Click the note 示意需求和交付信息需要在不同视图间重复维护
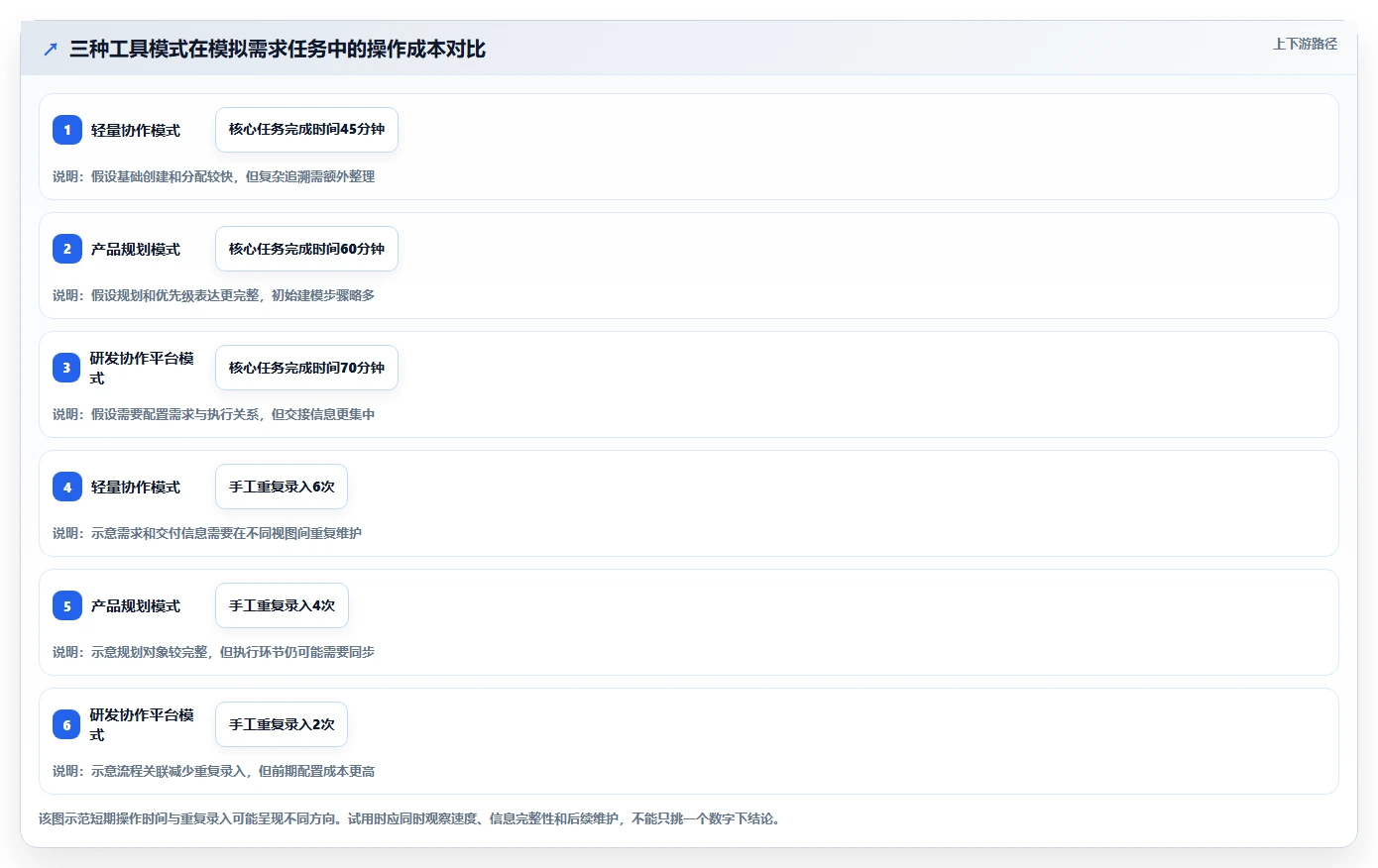This screenshot has height=868, width=1378. (x=207, y=533)
